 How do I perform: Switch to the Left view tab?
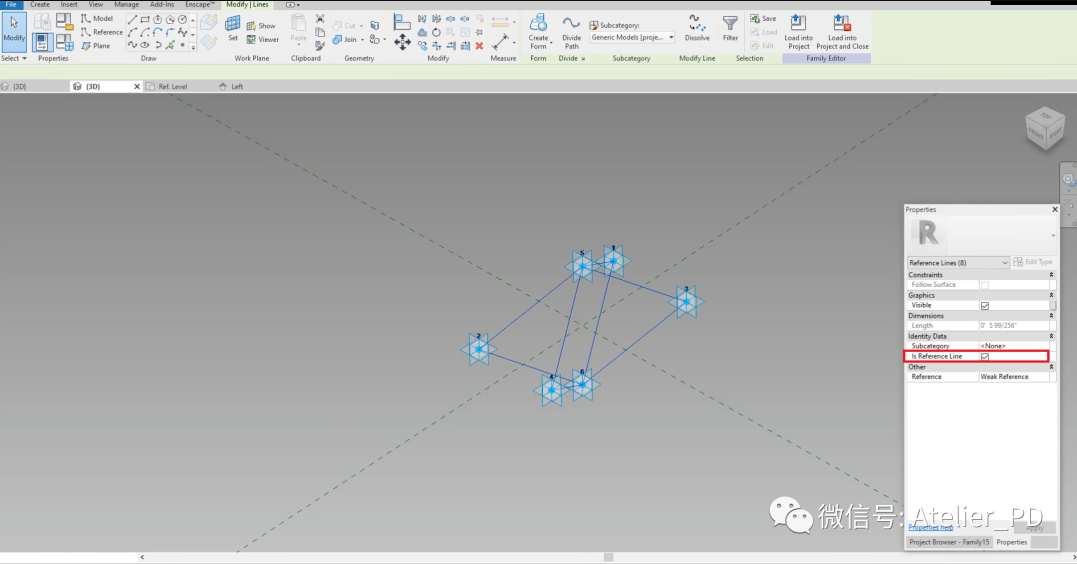[x=236, y=87]
